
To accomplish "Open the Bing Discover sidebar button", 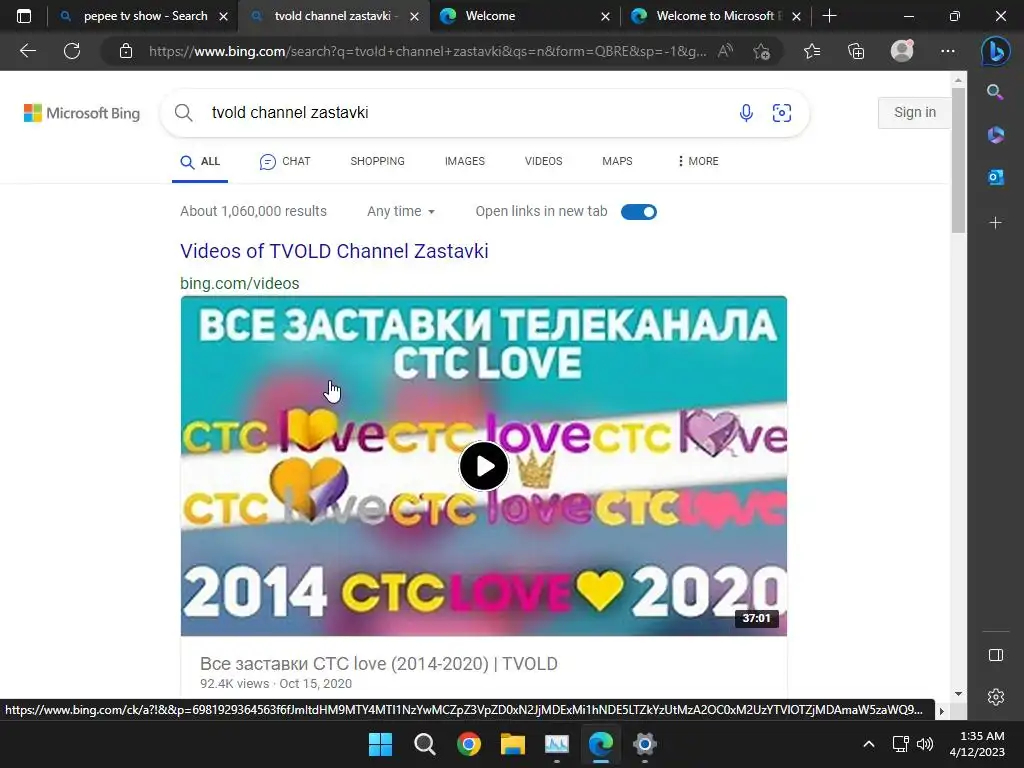I will click(x=995, y=51).
